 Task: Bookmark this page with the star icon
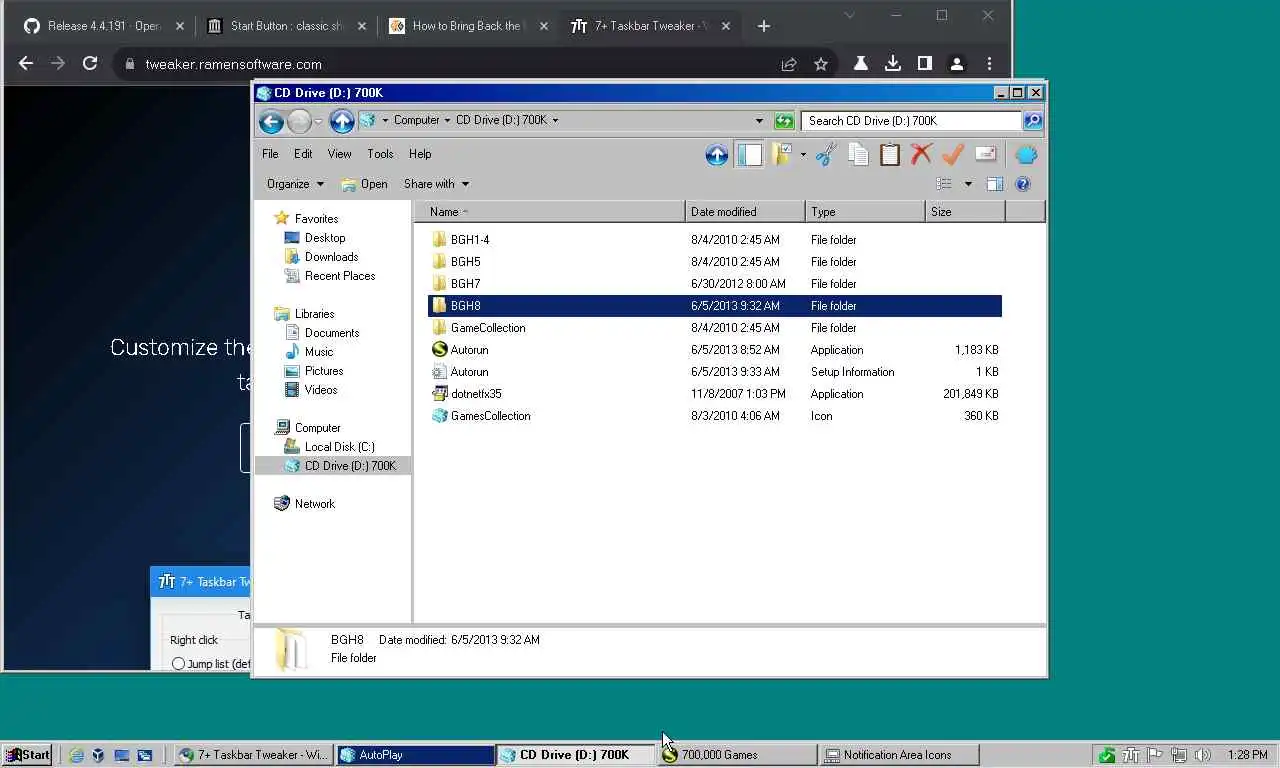(x=821, y=64)
